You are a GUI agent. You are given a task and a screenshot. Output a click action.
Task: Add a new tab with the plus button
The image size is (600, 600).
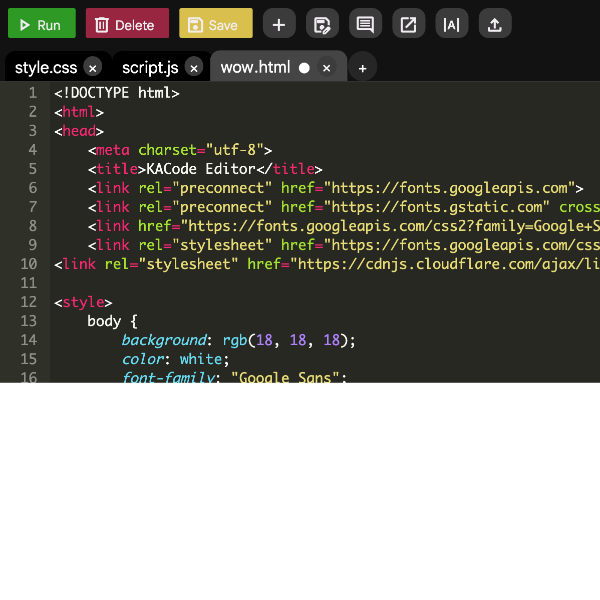tap(362, 68)
